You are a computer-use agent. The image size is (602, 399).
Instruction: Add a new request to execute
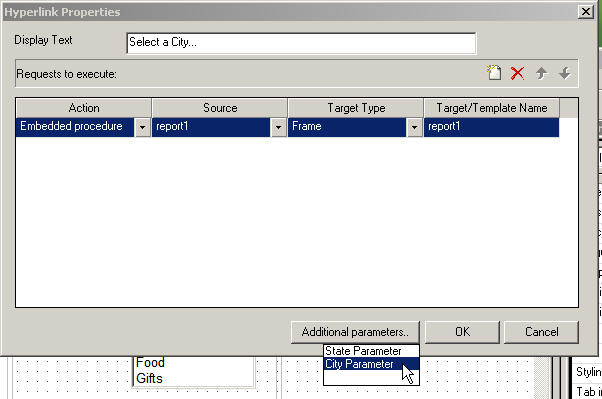click(494, 72)
